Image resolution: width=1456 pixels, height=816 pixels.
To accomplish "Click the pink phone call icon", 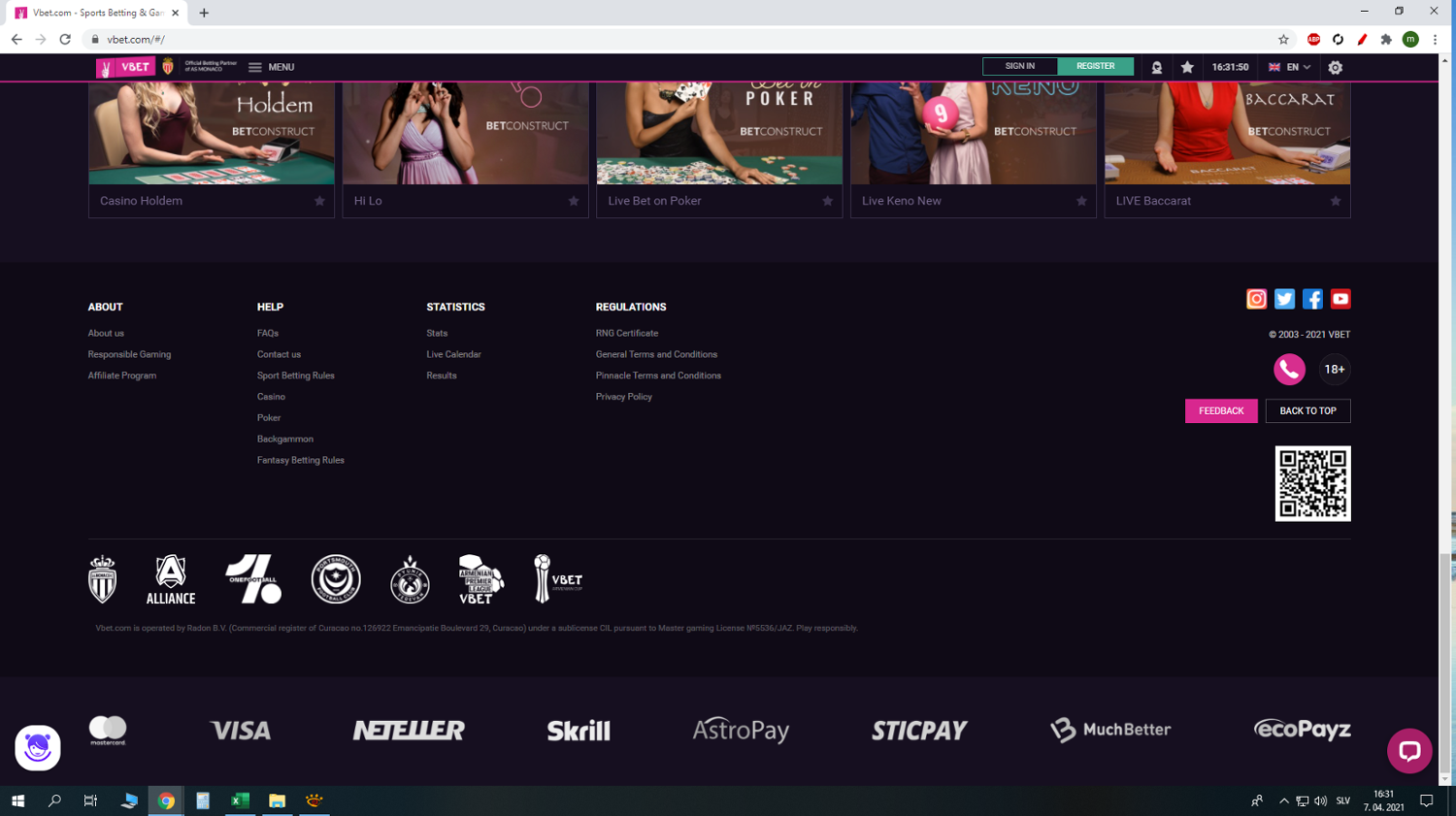I will click(1289, 370).
